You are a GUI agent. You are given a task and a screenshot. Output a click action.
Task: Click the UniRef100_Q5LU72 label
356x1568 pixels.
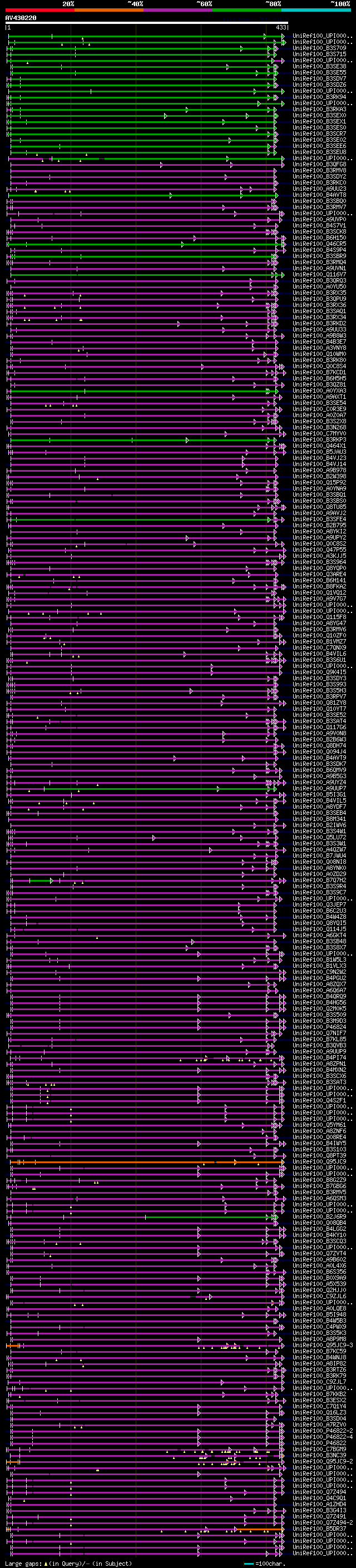coord(319,837)
